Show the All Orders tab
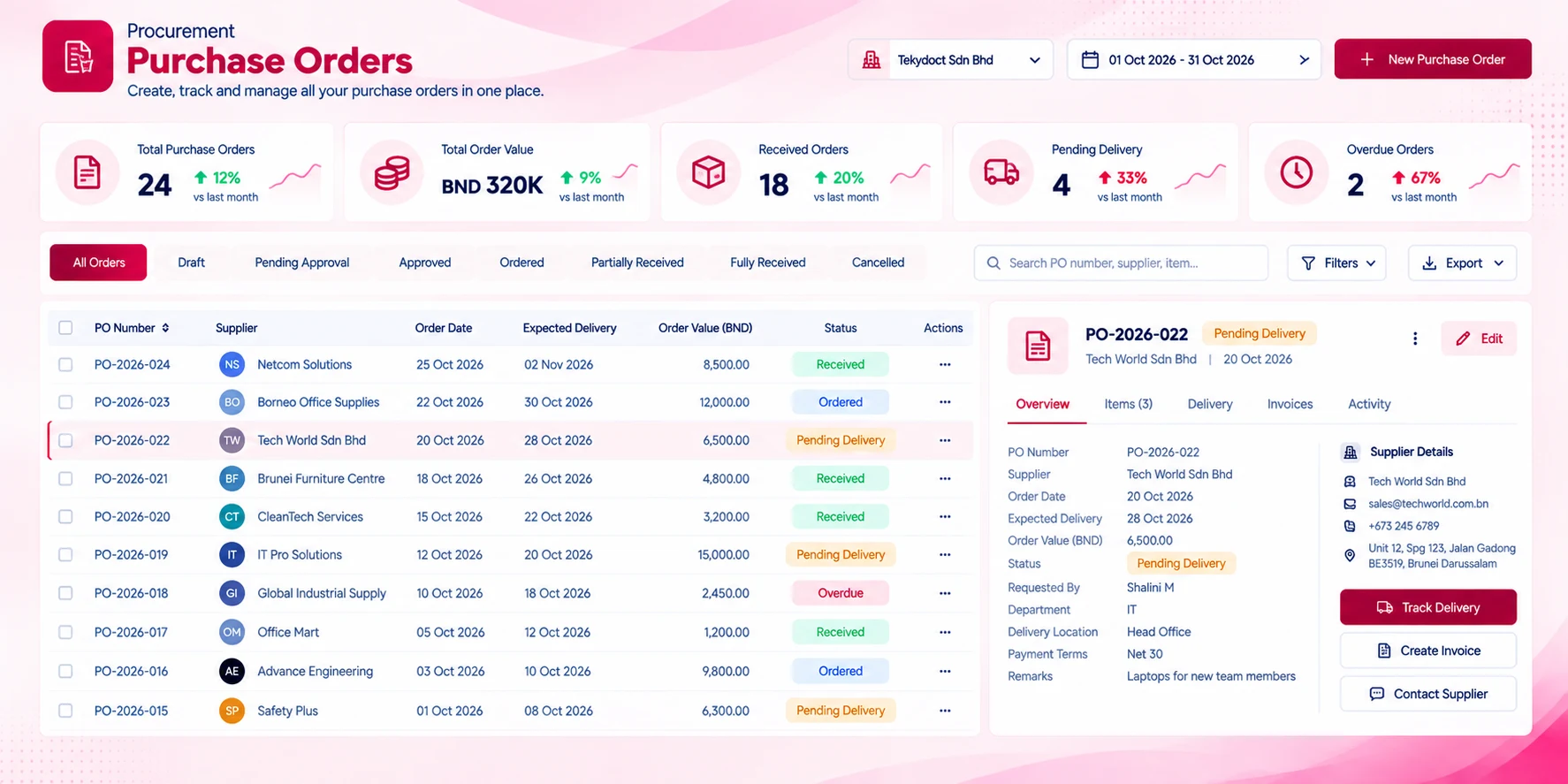This screenshot has height=784, width=1568. 98,263
